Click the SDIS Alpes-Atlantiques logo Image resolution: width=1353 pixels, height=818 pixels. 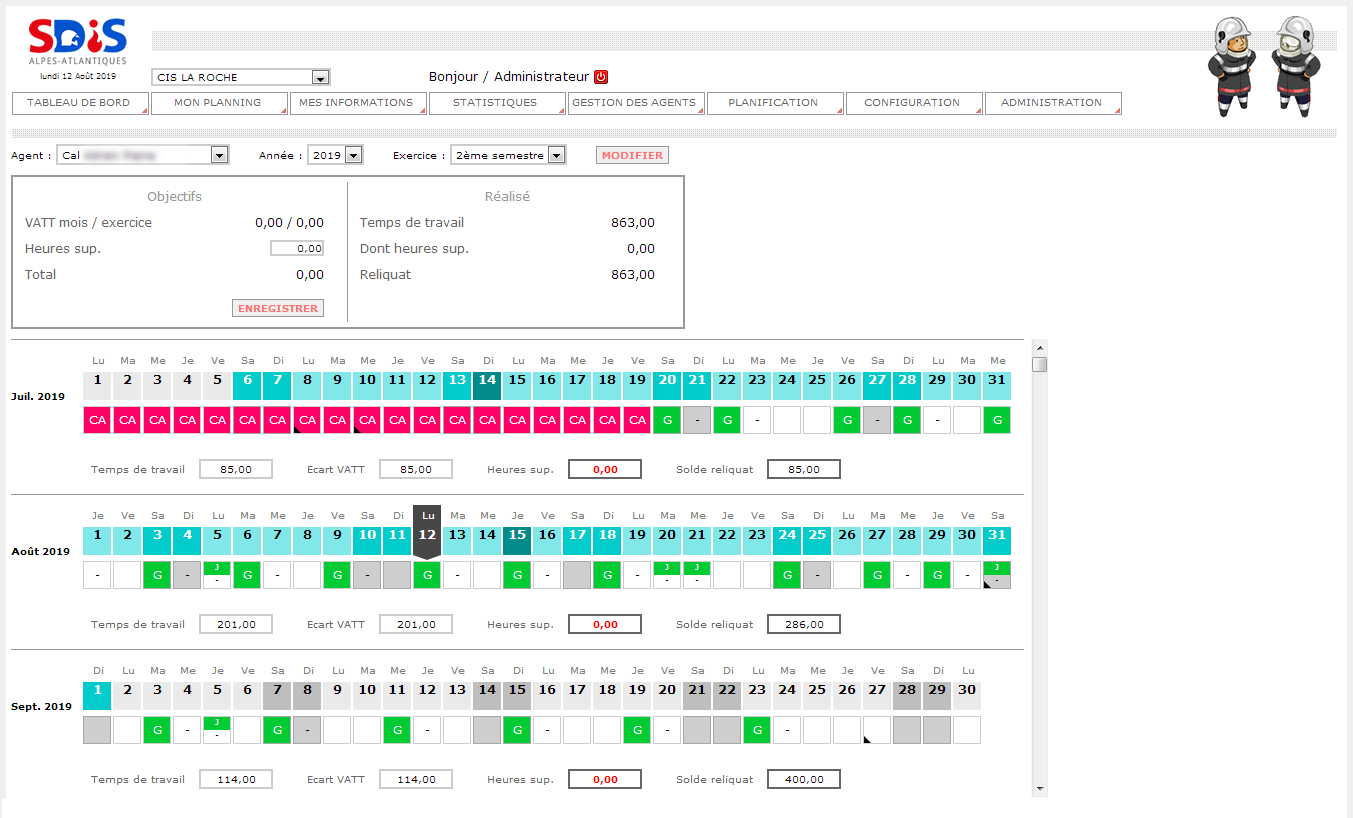[x=77, y=42]
